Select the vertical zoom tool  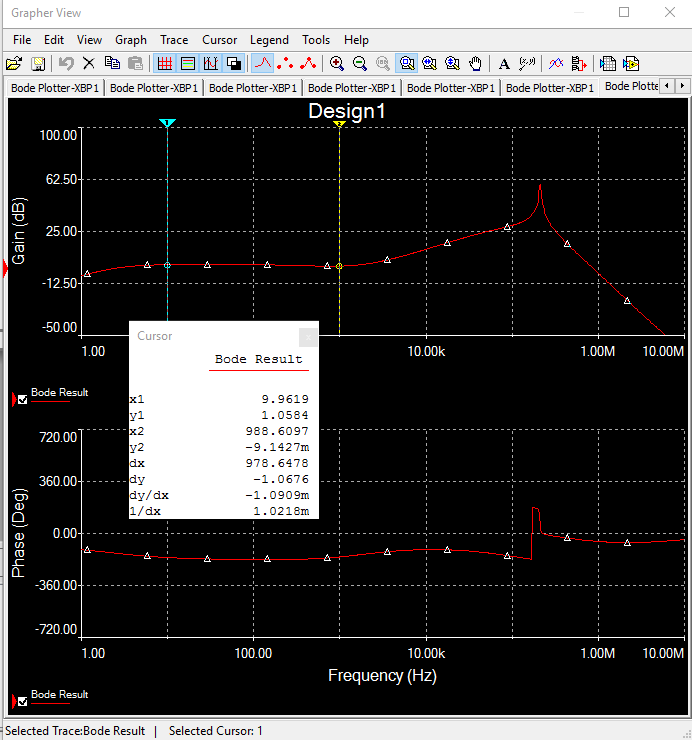pos(452,63)
